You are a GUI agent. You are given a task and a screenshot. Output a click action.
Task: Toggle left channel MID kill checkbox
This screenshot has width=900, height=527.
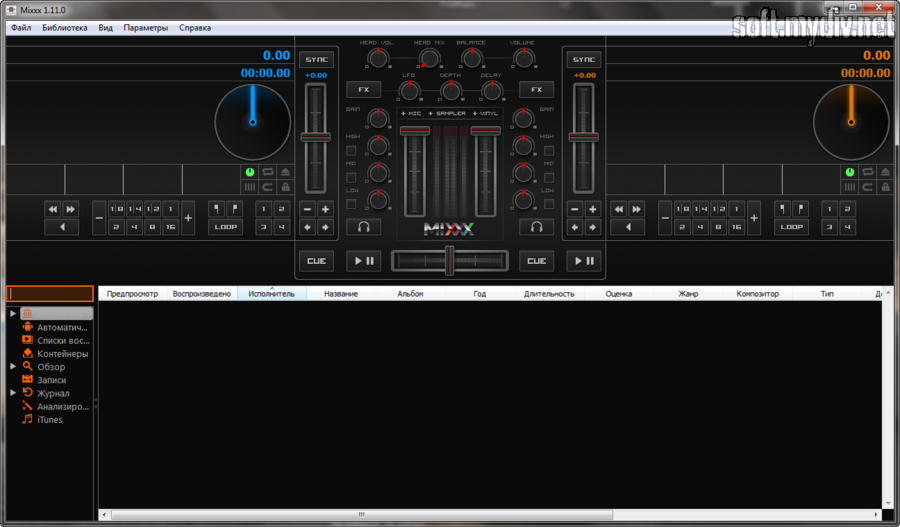tap(351, 177)
